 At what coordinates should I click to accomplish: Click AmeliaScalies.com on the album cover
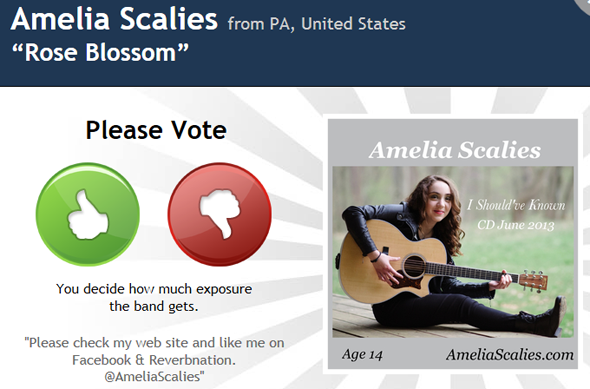[510, 354]
